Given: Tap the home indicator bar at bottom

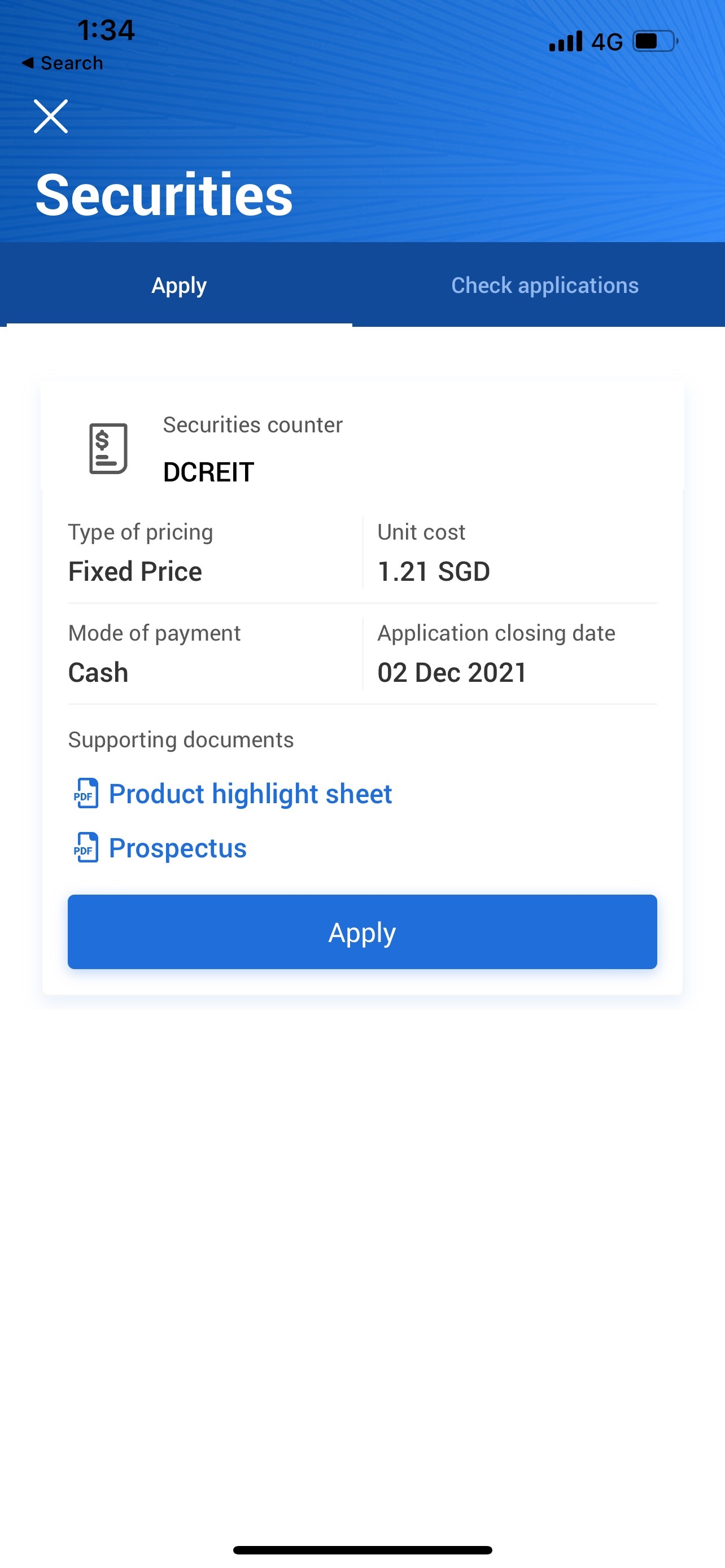Looking at the screenshot, I should pyautogui.click(x=362, y=1551).
